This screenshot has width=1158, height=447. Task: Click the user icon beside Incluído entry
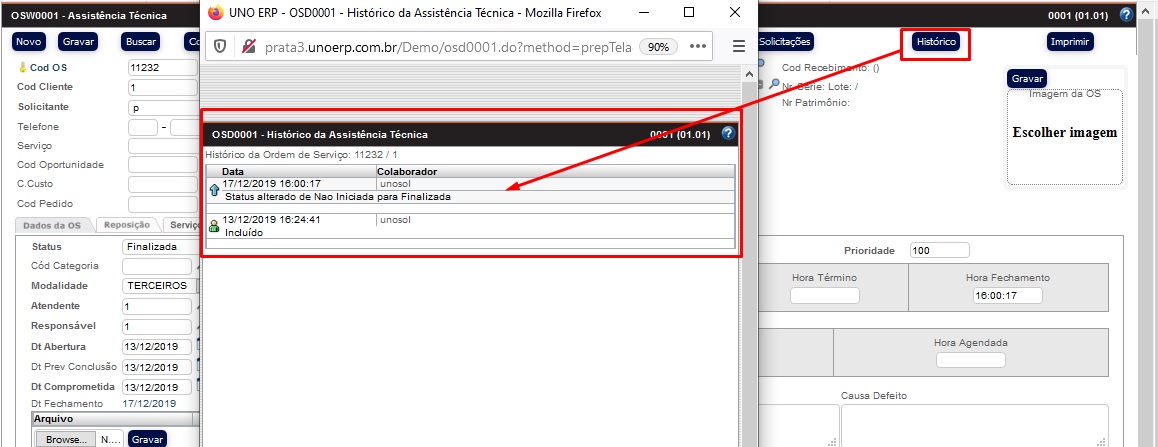(x=214, y=226)
